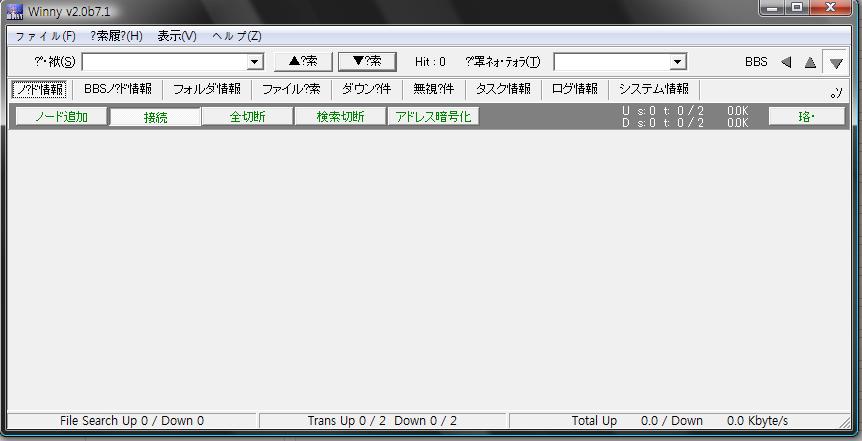The width and height of the screenshot is (862, 441).
Task: Open the システム情報 tab
Action: click(654, 89)
